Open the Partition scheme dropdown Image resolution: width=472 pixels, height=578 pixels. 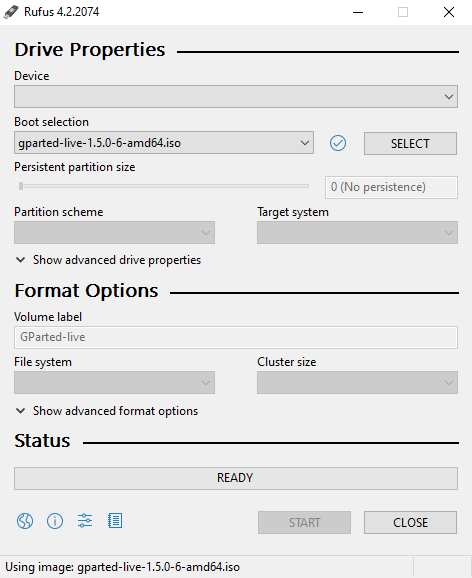(114, 233)
